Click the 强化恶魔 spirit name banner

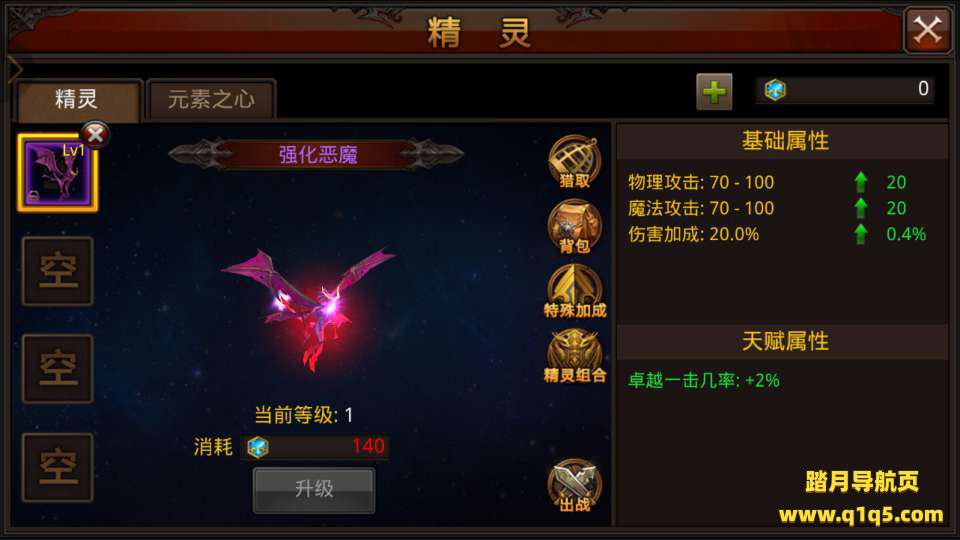coord(317,154)
